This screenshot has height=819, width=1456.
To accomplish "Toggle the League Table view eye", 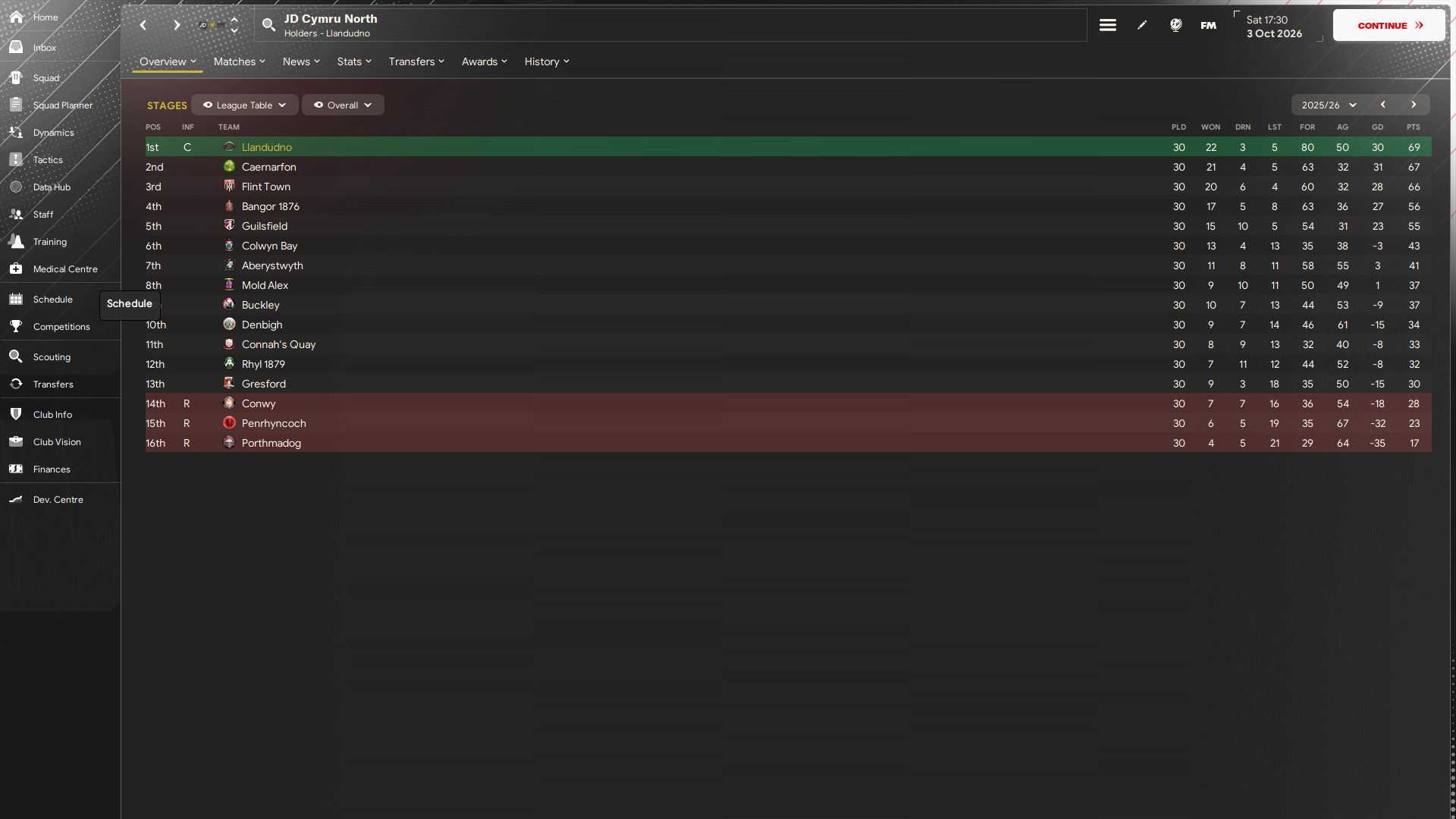I will 208,105.
